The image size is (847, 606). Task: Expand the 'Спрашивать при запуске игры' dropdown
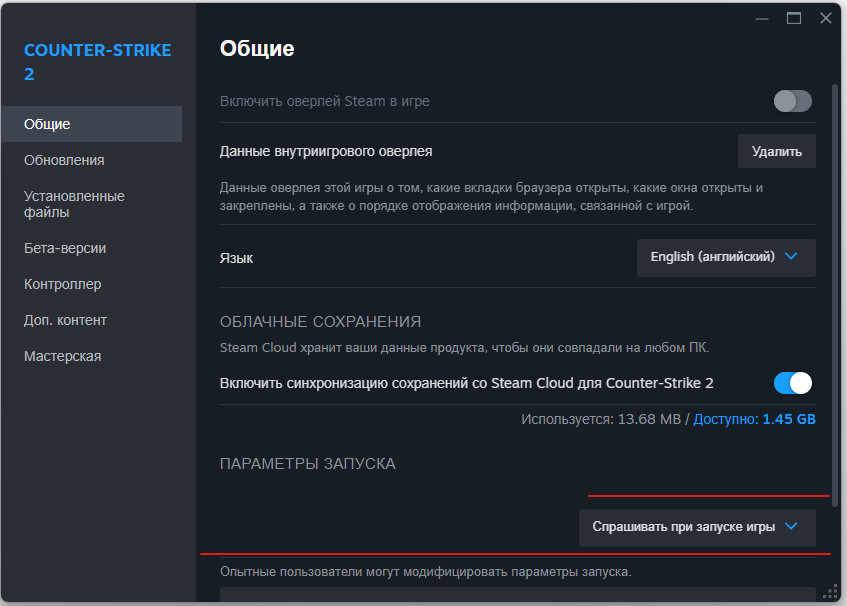(x=696, y=527)
